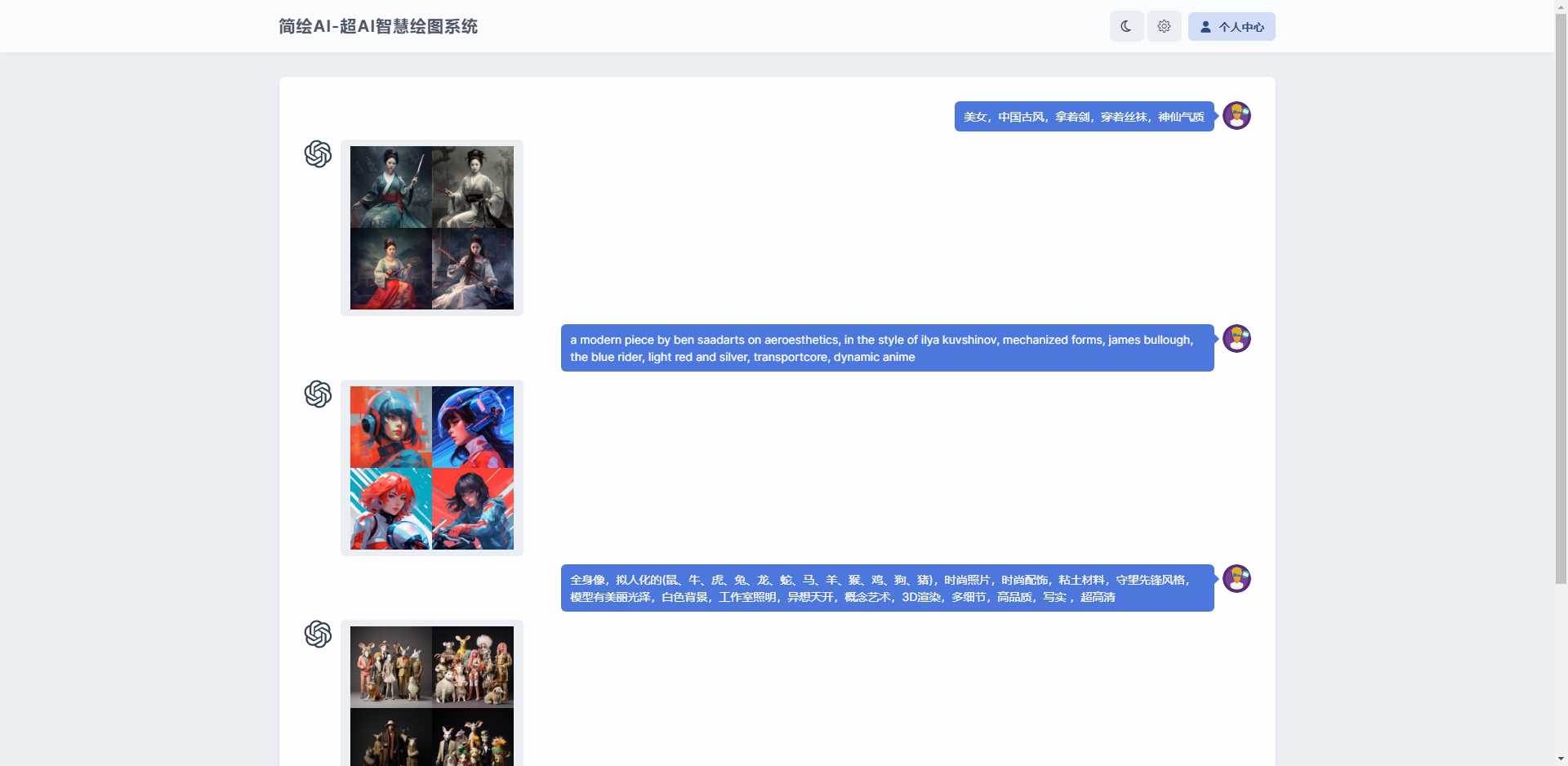Open the 个人中心 panel
This screenshot has height=766, width=1568.
pyautogui.click(x=1231, y=26)
